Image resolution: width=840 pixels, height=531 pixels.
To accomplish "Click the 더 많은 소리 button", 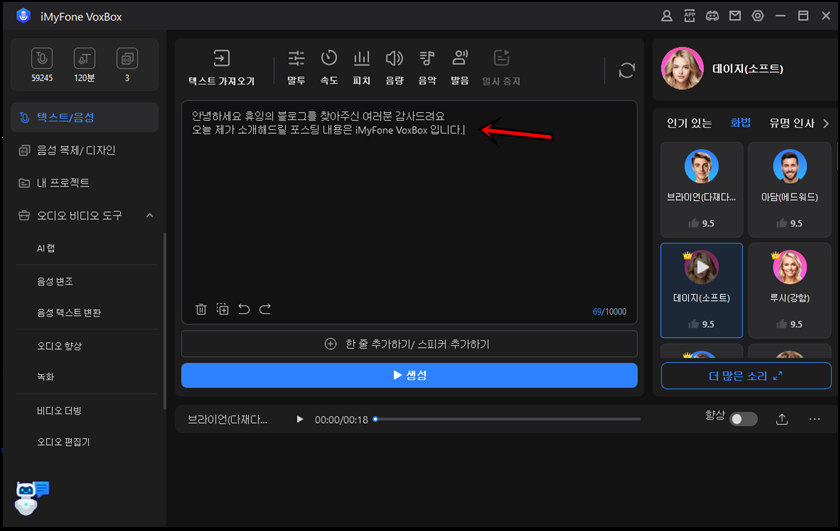I will pos(746,376).
